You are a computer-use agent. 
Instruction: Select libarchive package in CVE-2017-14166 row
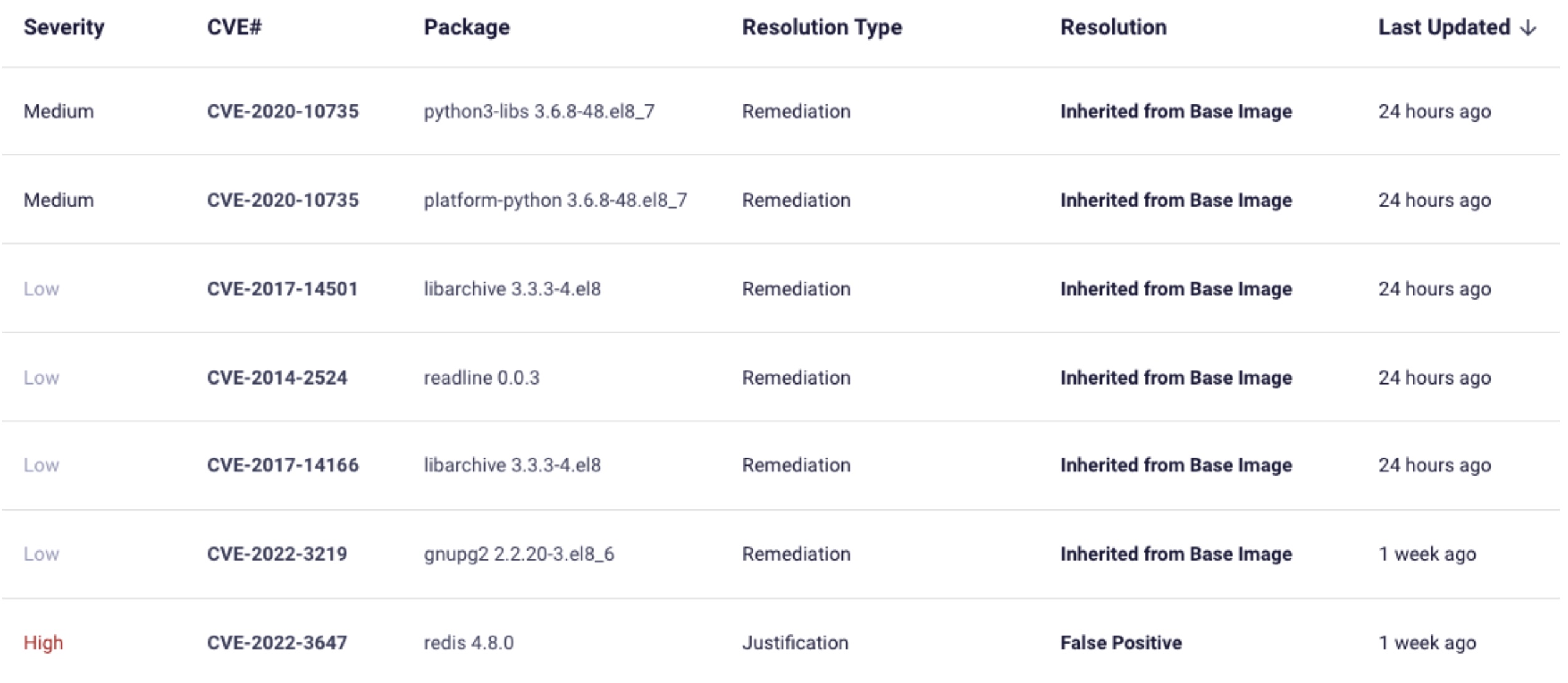512,464
